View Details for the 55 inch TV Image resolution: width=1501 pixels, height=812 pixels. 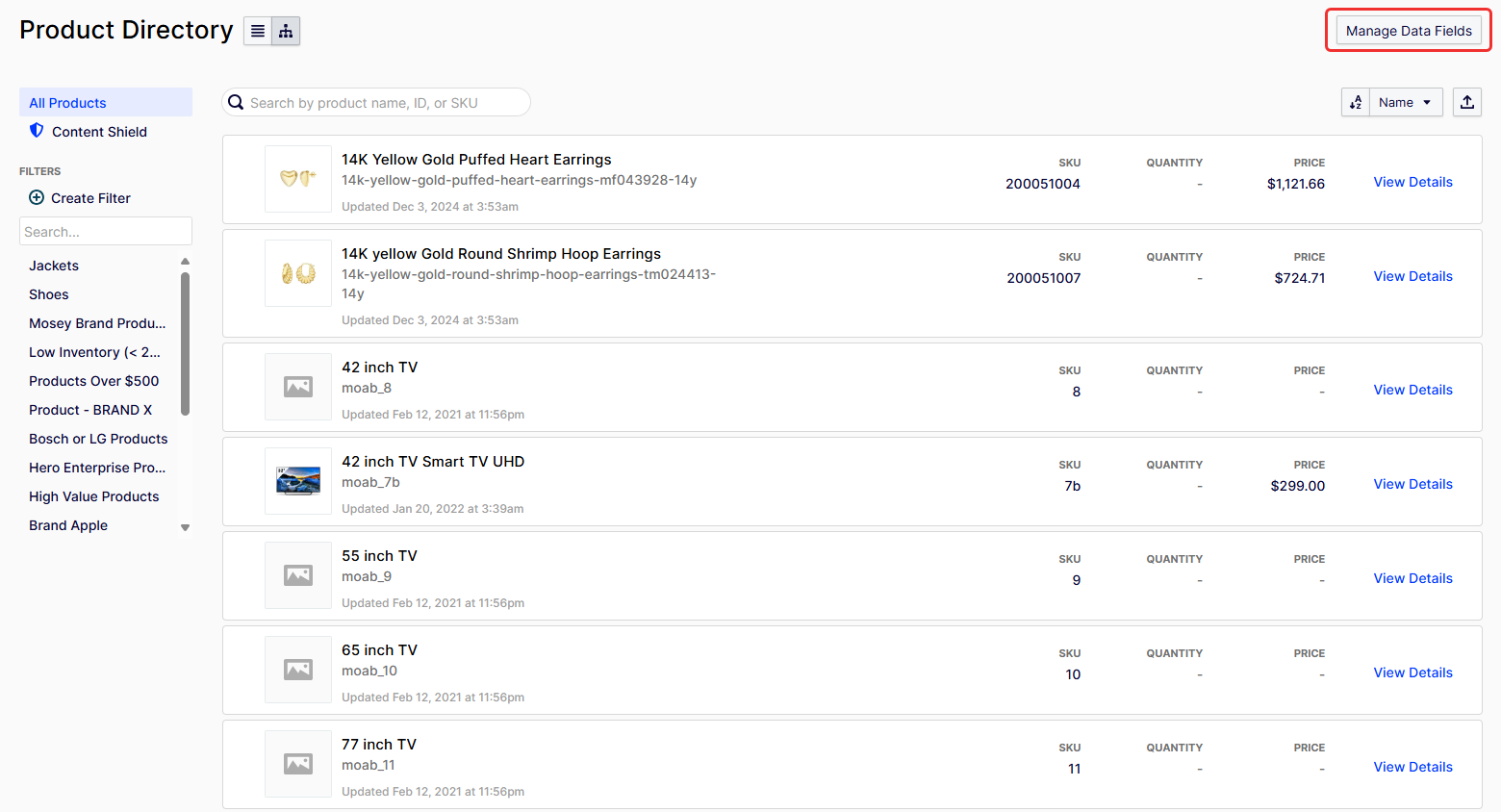(x=1412, y=578)
